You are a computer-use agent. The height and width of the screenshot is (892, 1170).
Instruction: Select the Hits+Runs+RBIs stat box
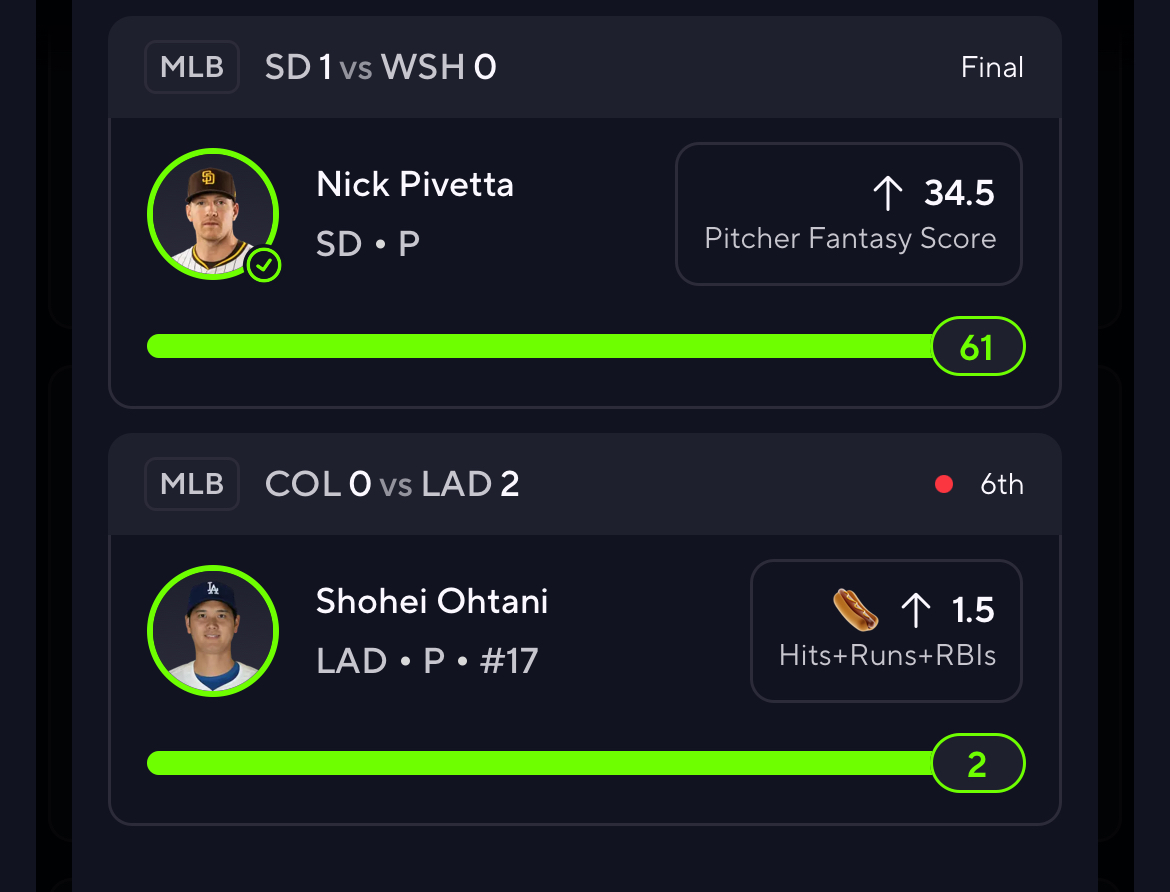pyautogui.click(x=886, y=631)
